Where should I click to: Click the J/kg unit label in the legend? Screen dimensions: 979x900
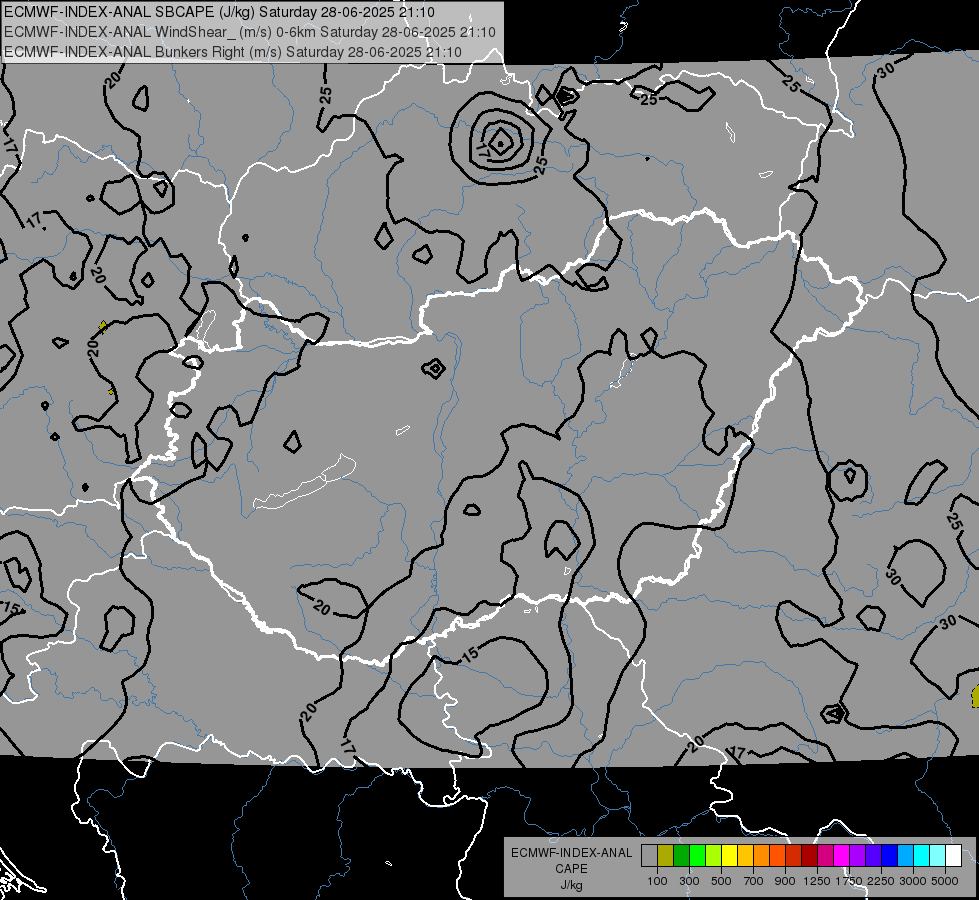(571, 885)
